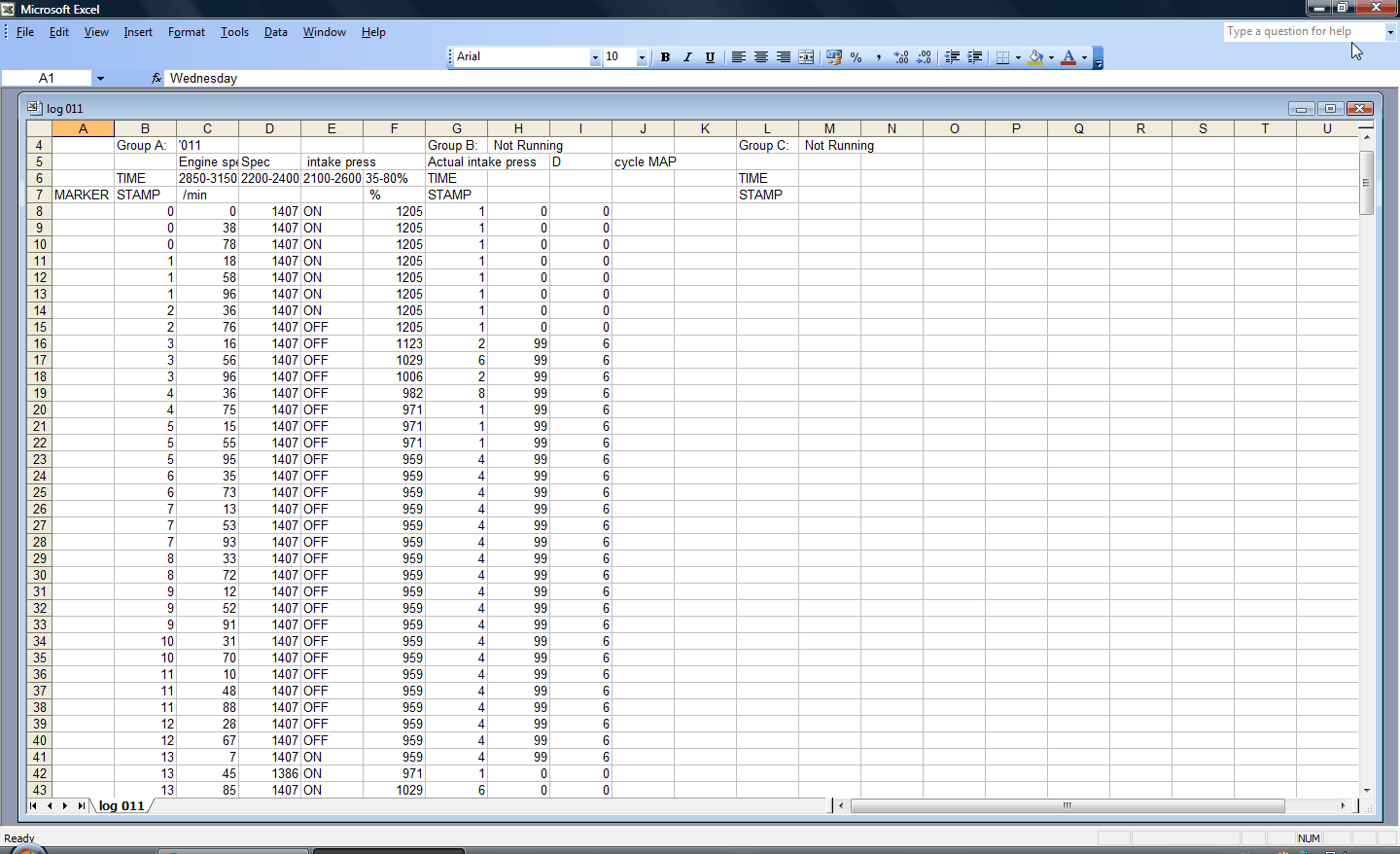1400x854 pixels.
Task: Select the log 011 sheet tab
Action: [x=122, y=805]
